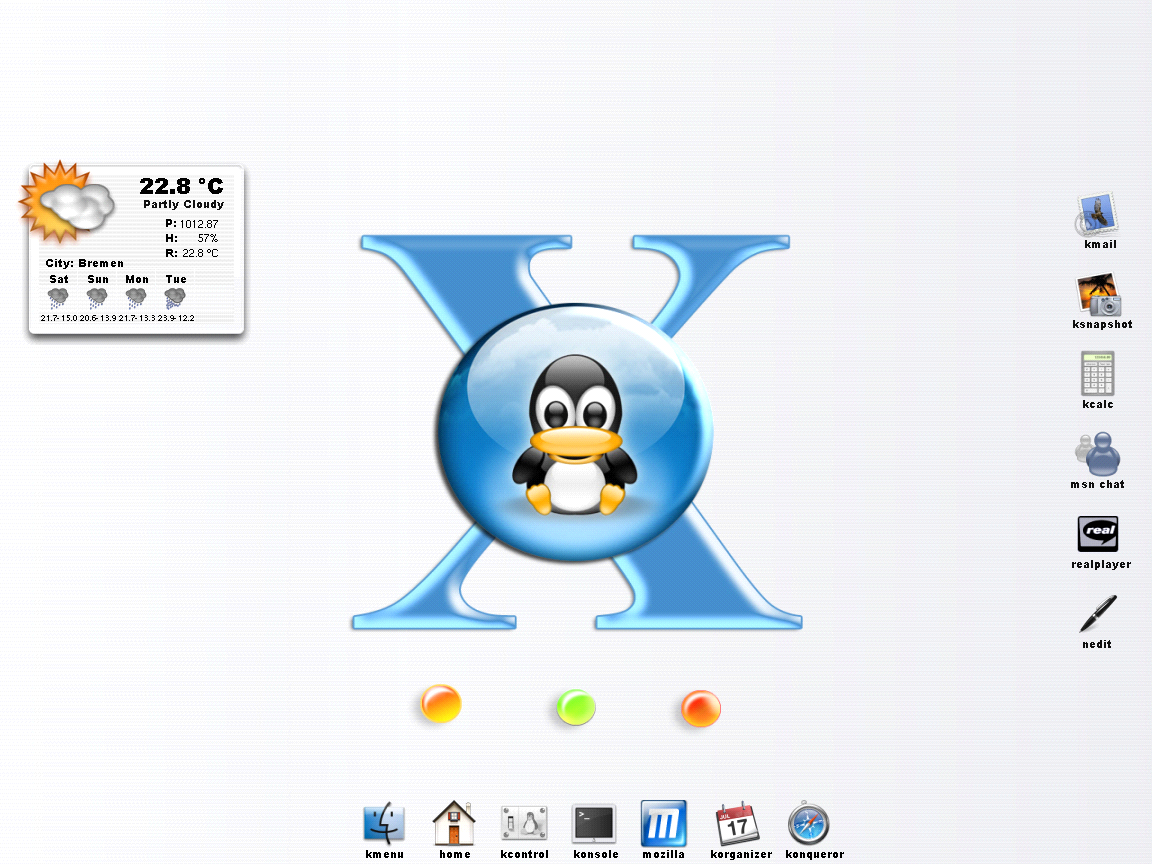The image size is (1152, 864).
Task: Click the Tue day label
Action: [176, 279]
